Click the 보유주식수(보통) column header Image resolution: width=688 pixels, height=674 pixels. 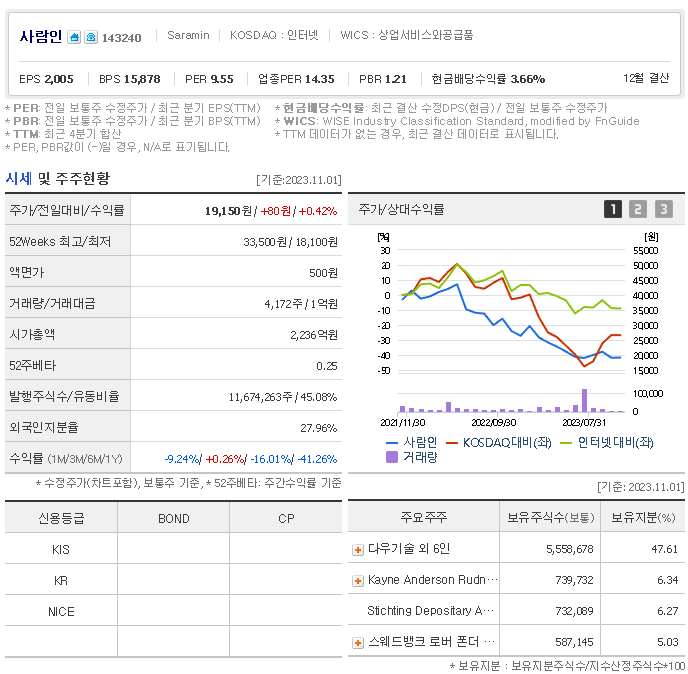point(550,517)
